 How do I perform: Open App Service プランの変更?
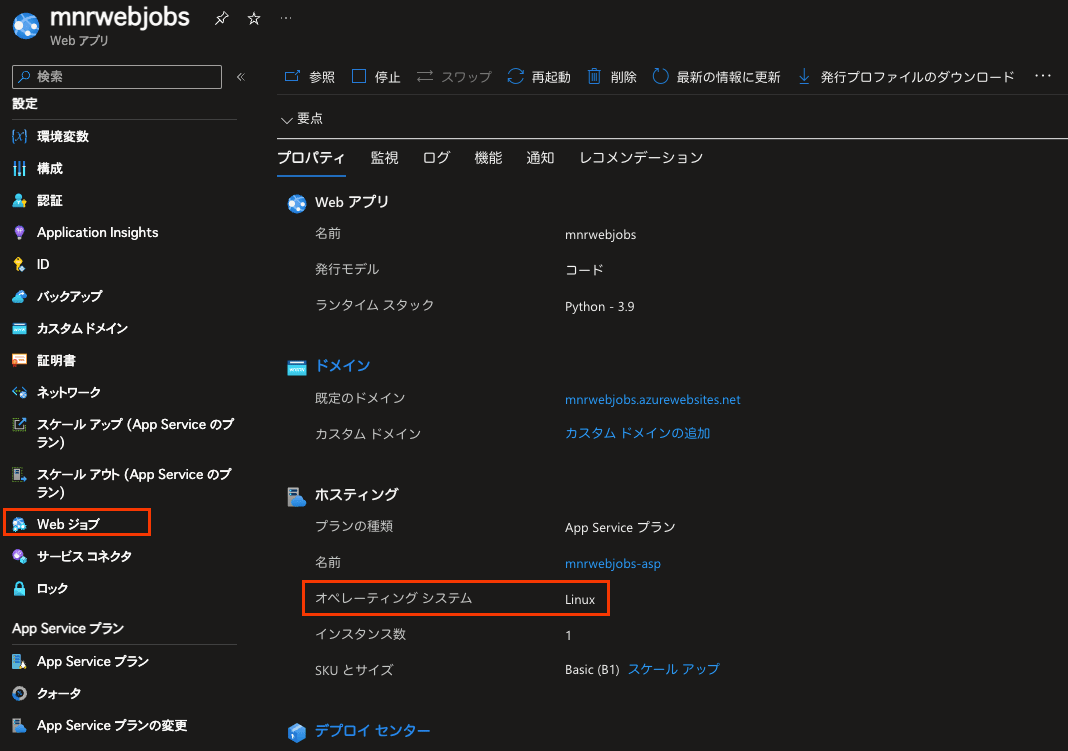112,725
